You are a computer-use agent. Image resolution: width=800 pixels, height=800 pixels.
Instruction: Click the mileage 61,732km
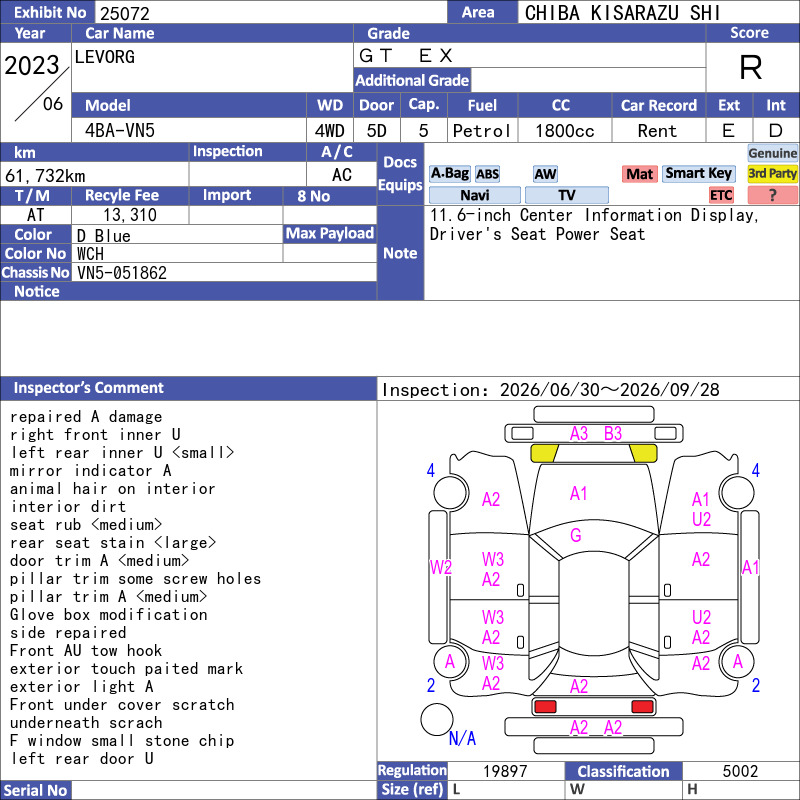coord(45,176)
